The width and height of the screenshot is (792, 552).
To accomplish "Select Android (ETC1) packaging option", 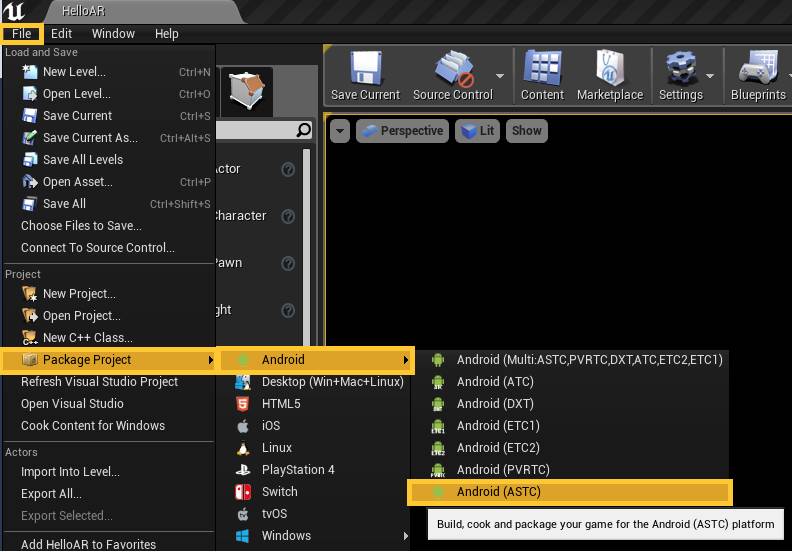I will 569,426.
